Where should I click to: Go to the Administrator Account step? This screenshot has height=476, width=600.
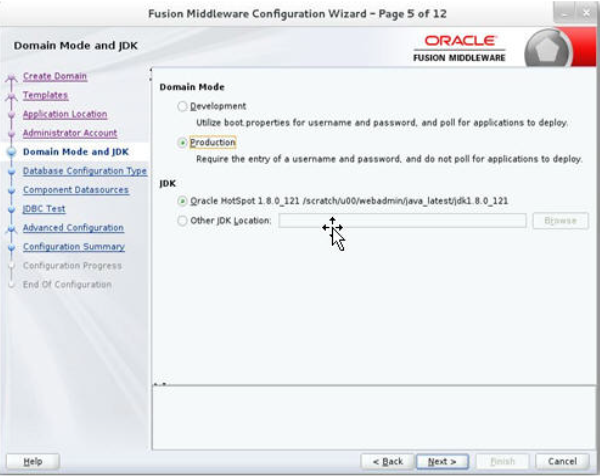pos(70,133)
